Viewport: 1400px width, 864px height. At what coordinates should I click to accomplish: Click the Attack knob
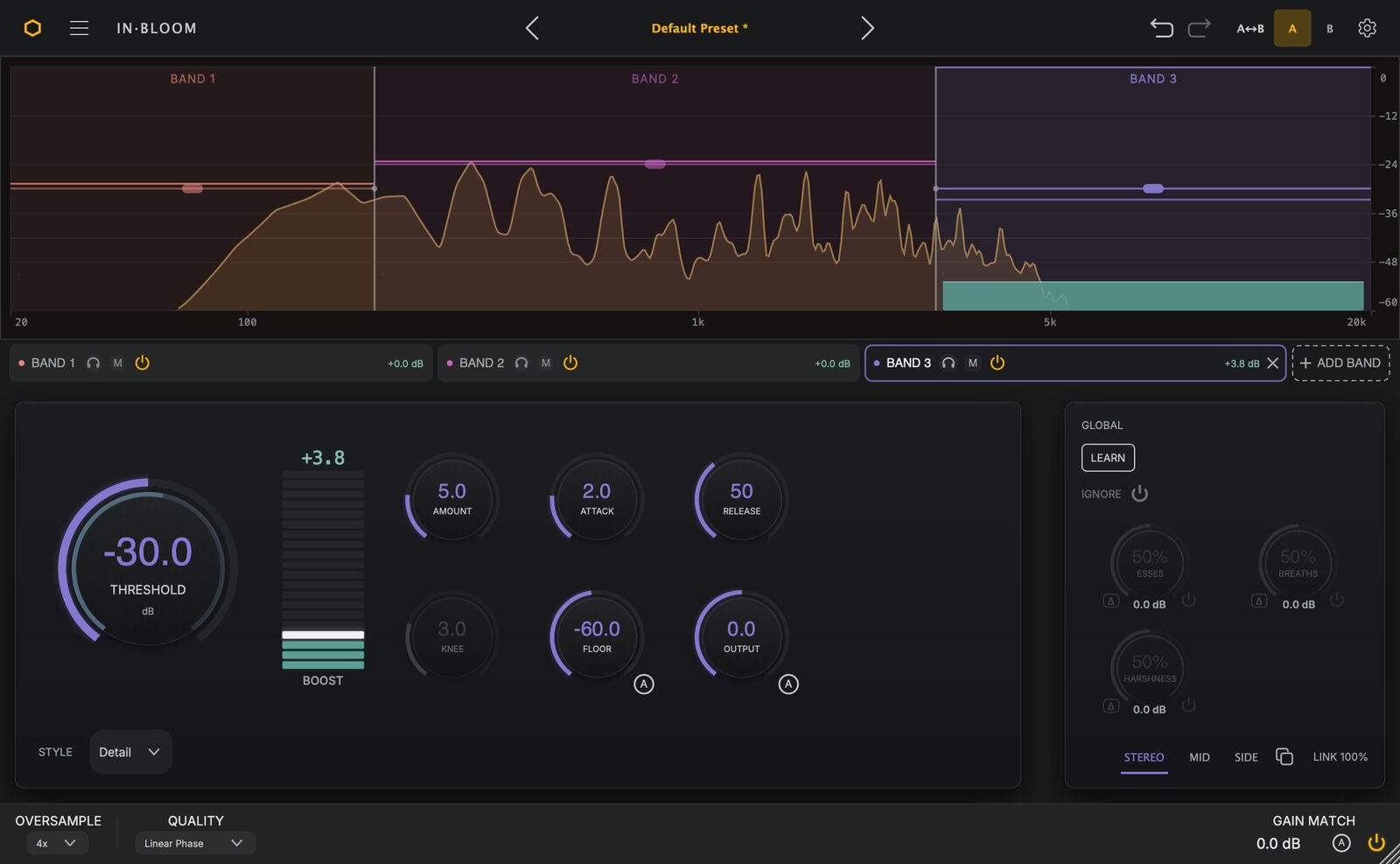pyautogui.click(x=597, y=499)
